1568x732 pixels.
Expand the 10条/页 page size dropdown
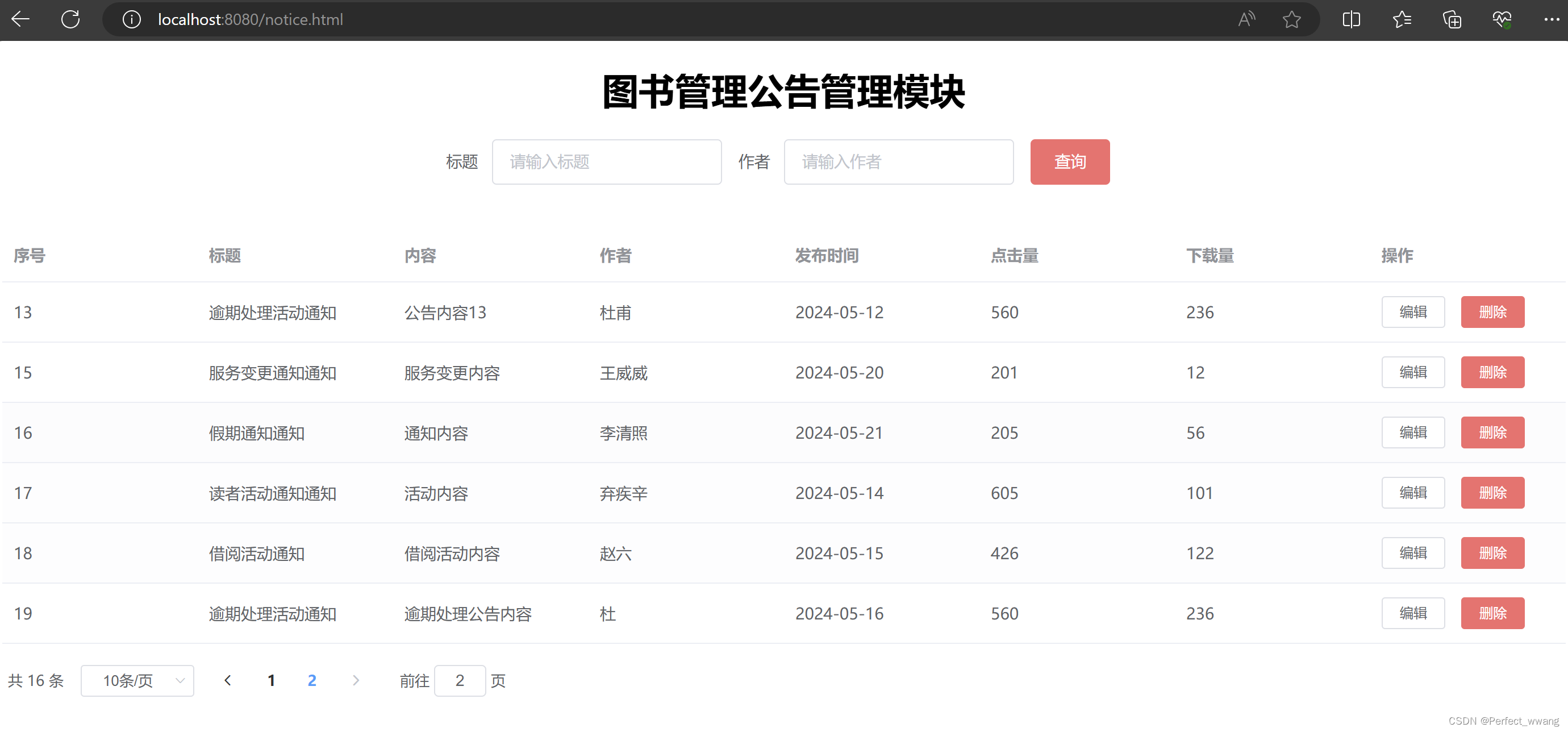pyautogui.click(x=137, y=680)
